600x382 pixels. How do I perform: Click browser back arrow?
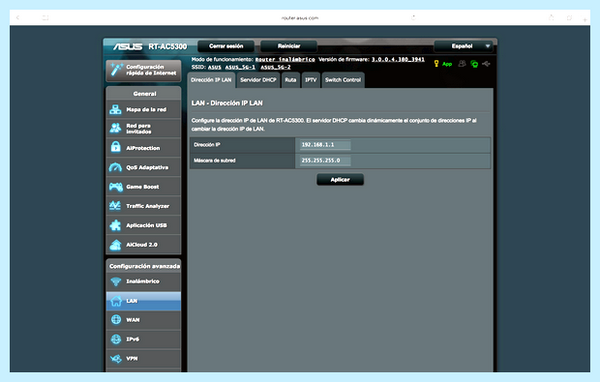point(18,18)
